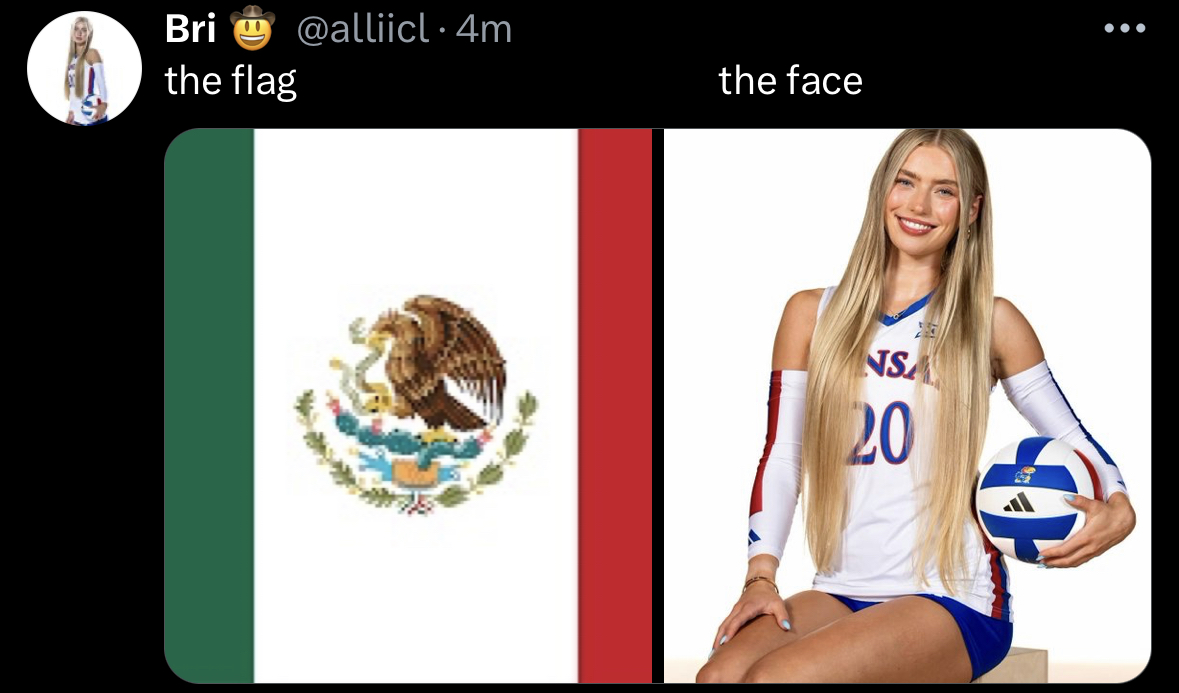Click the black divider between the images
Viewport: 1179px width, 693px height.
(x=658, y=406)
